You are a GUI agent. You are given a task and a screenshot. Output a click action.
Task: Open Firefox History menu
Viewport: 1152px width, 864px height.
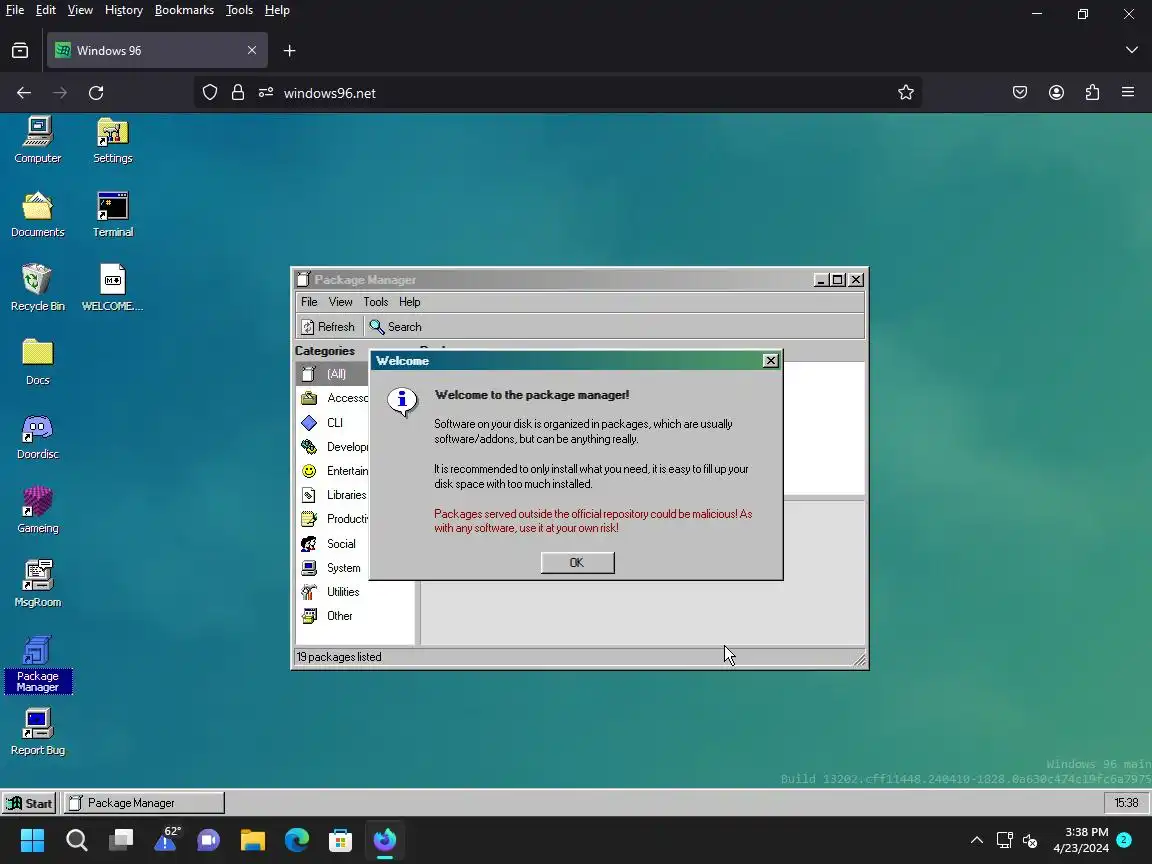(x=123, y=10)
